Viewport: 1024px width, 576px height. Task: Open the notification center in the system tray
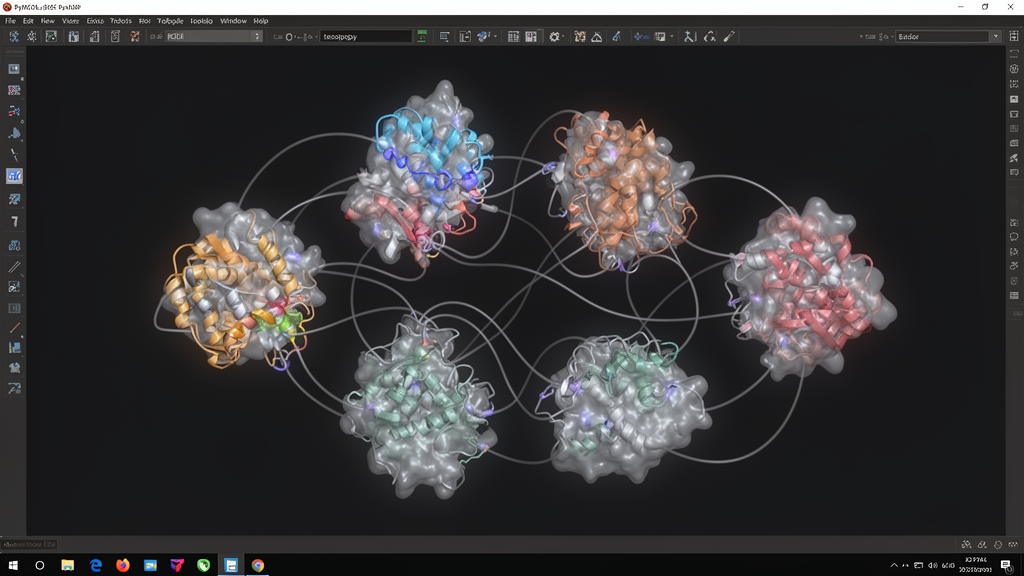[x=1006, y=566]
